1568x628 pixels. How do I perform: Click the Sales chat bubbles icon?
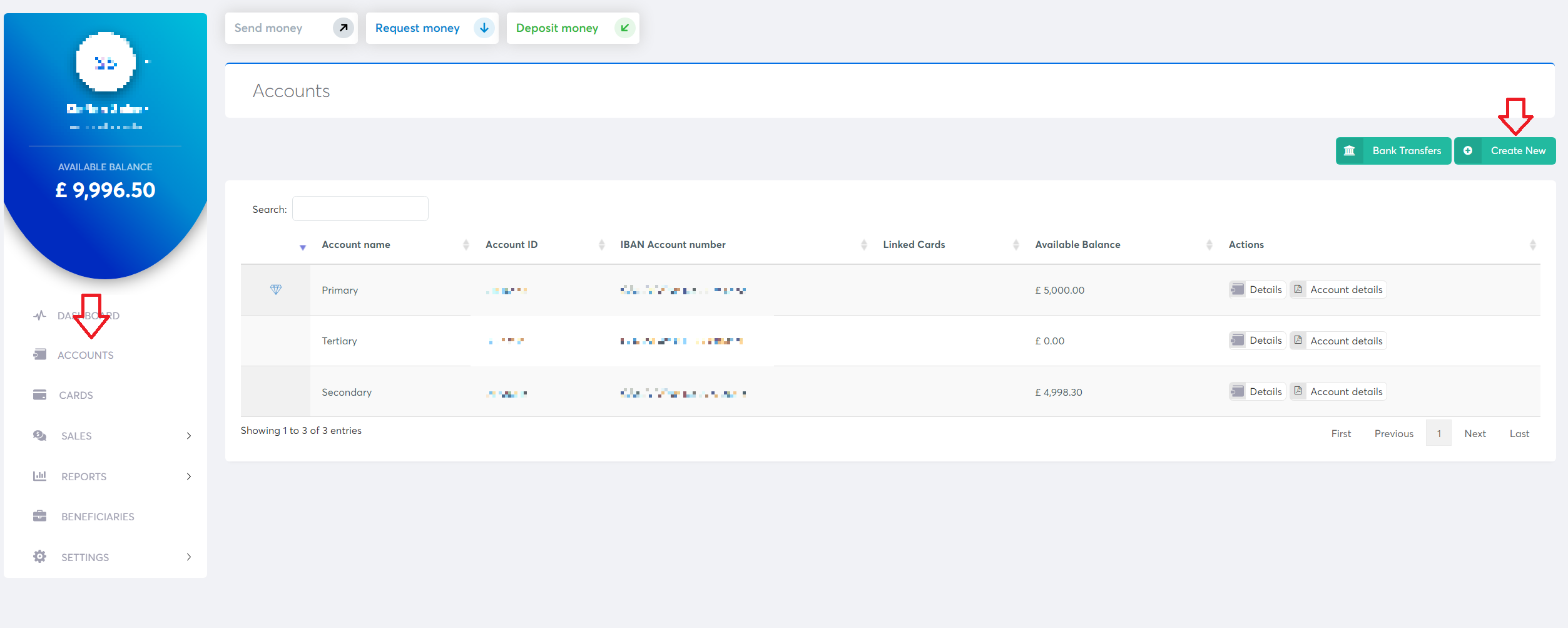[40, 435]
